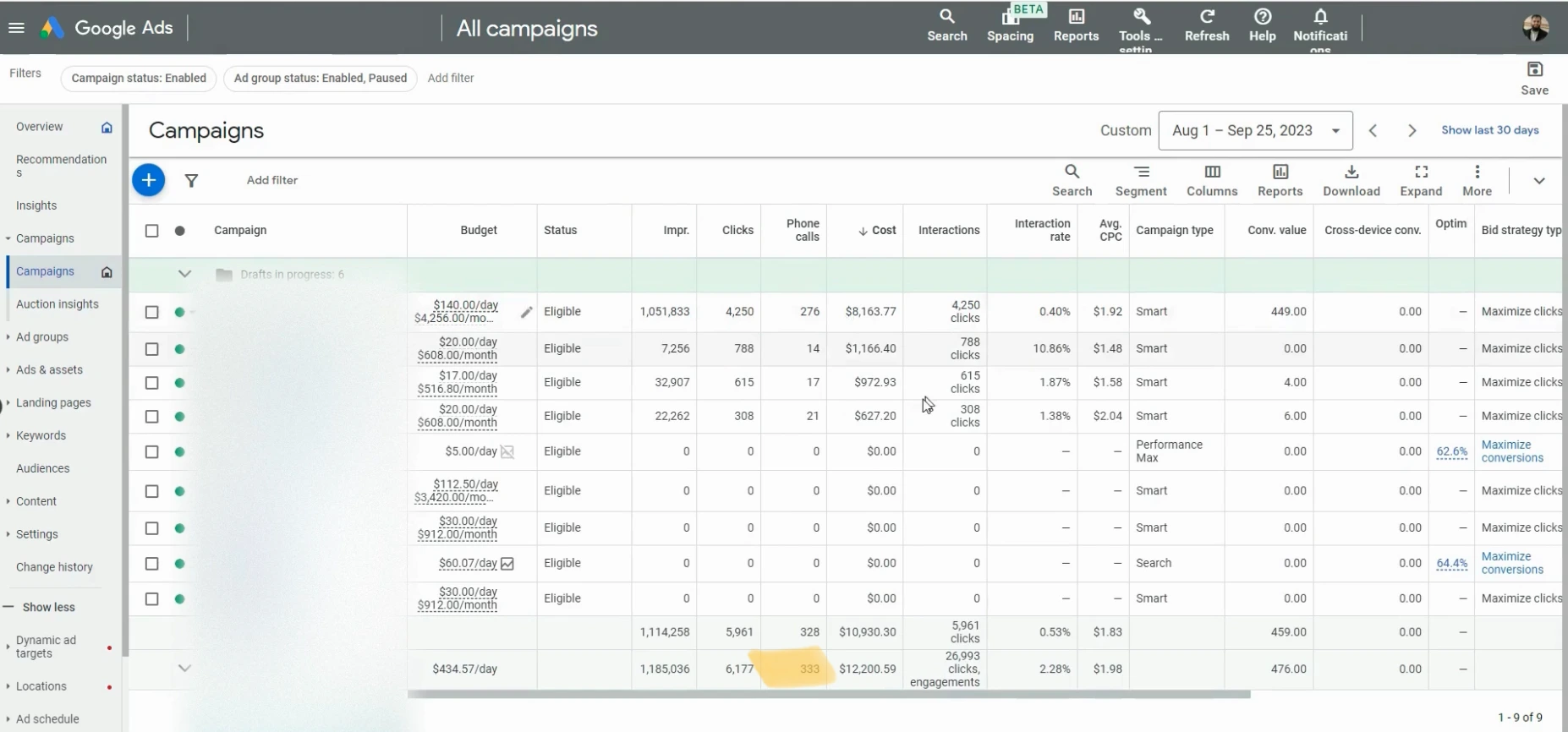Check the campaign with $1,166.40 cost

[151, 349]
